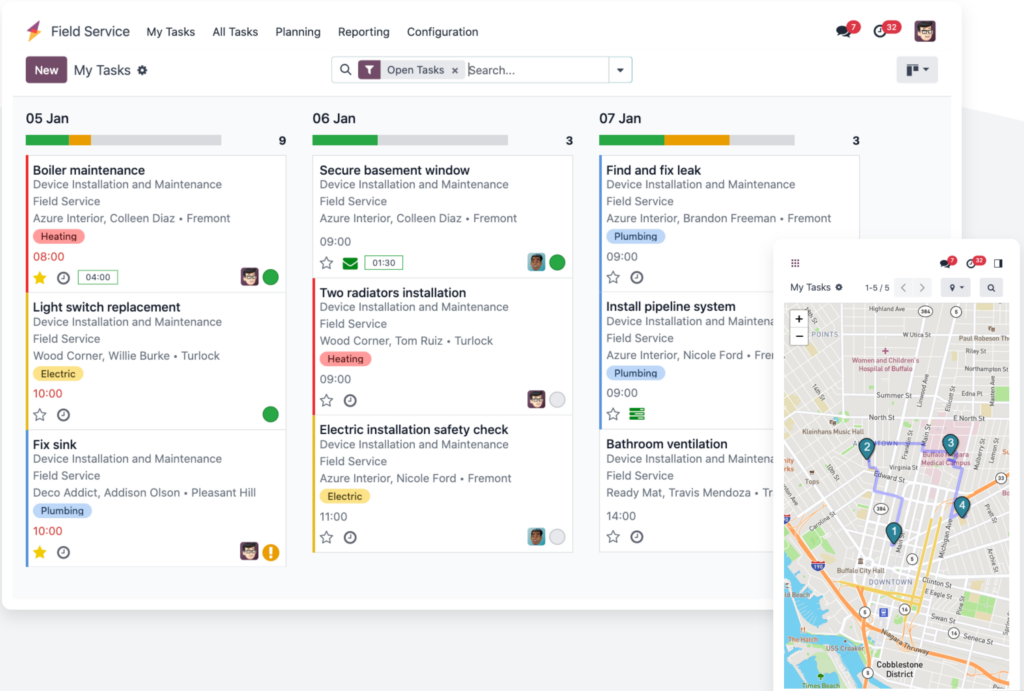Open the kanban view switcher dropdown

point(917,70)
